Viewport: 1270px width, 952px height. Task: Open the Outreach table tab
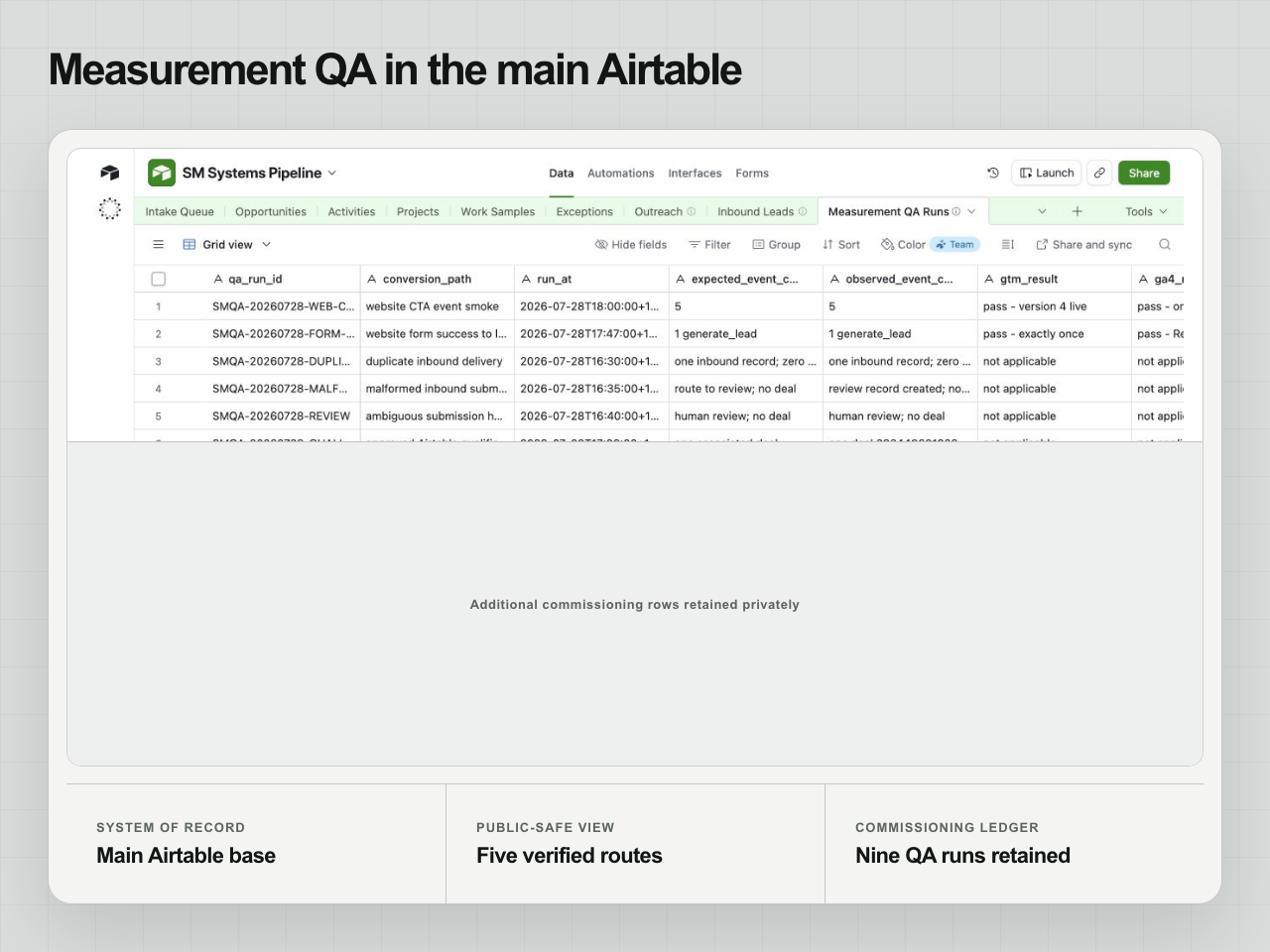(x=658, y=211)
